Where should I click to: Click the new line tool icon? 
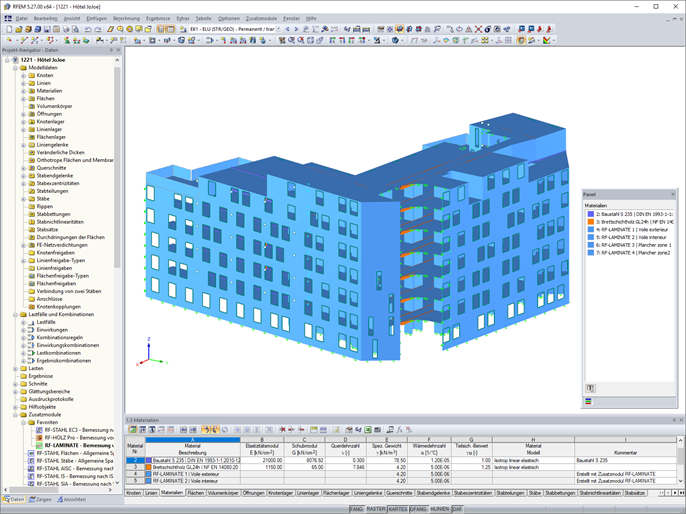(24, 40)
